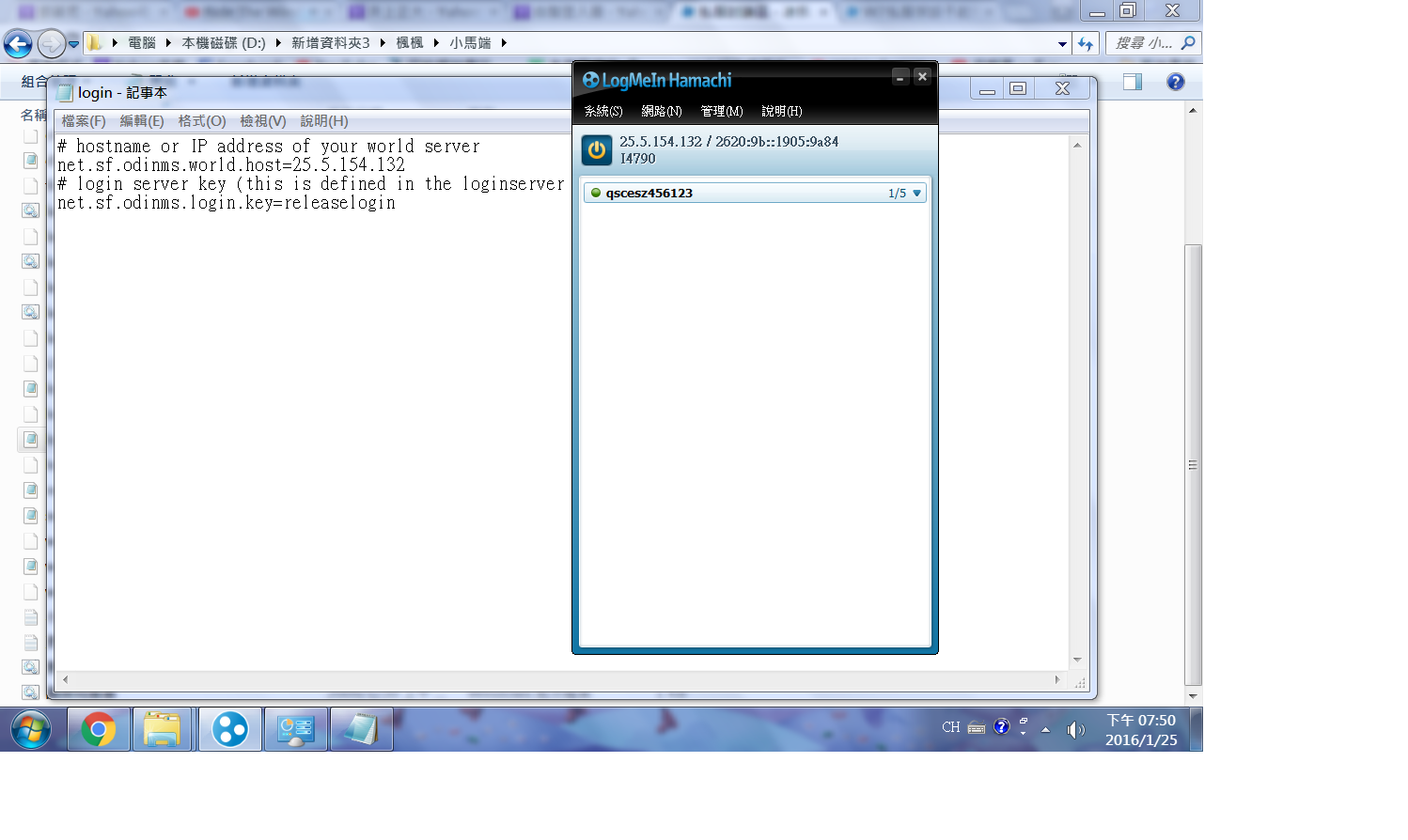Expand the arrow after 小馬端 breadcrumb
This screenshot has width=1408, height=840.
click(x=505, y=43)
